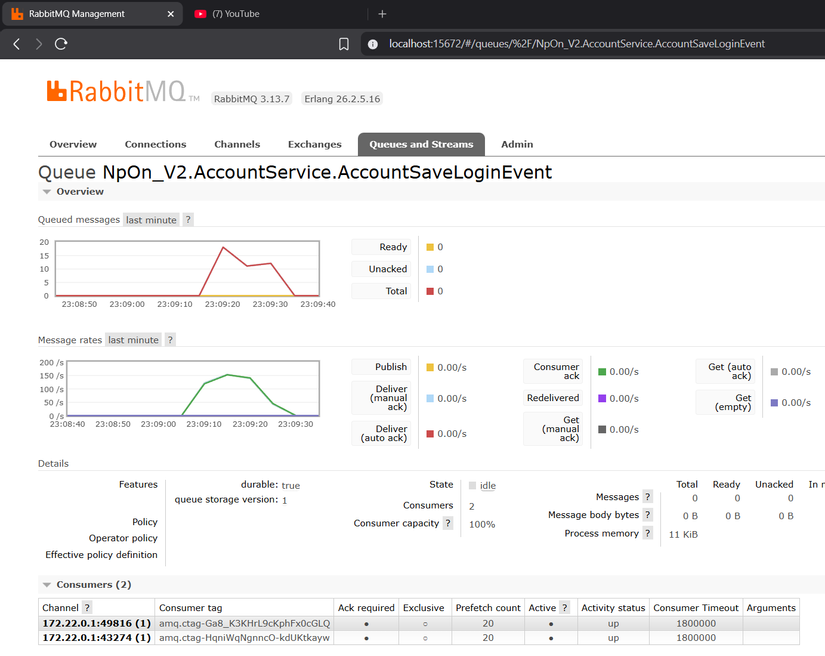Open channel 172.22.0.1:43274 (1)
Image resolution: width=825 pixels, height=656 pixels.
[97, 638]
